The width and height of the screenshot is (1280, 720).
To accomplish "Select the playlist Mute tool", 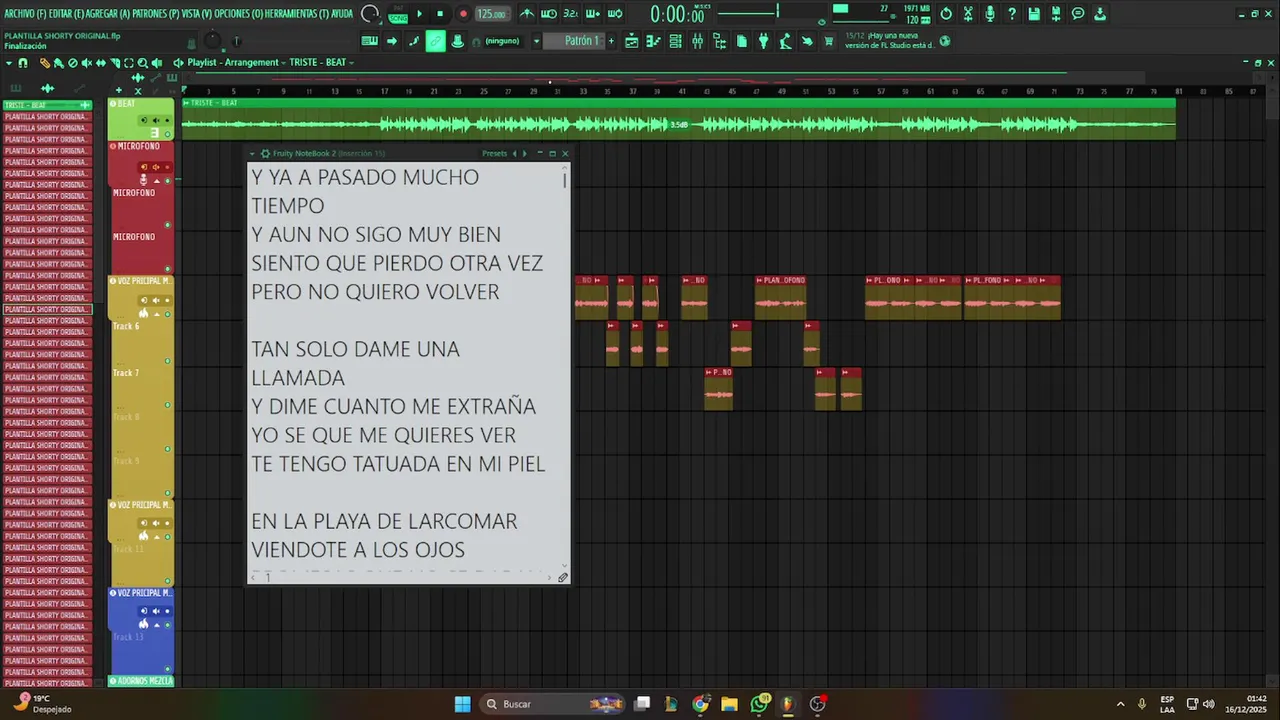I will pos(87,62).
